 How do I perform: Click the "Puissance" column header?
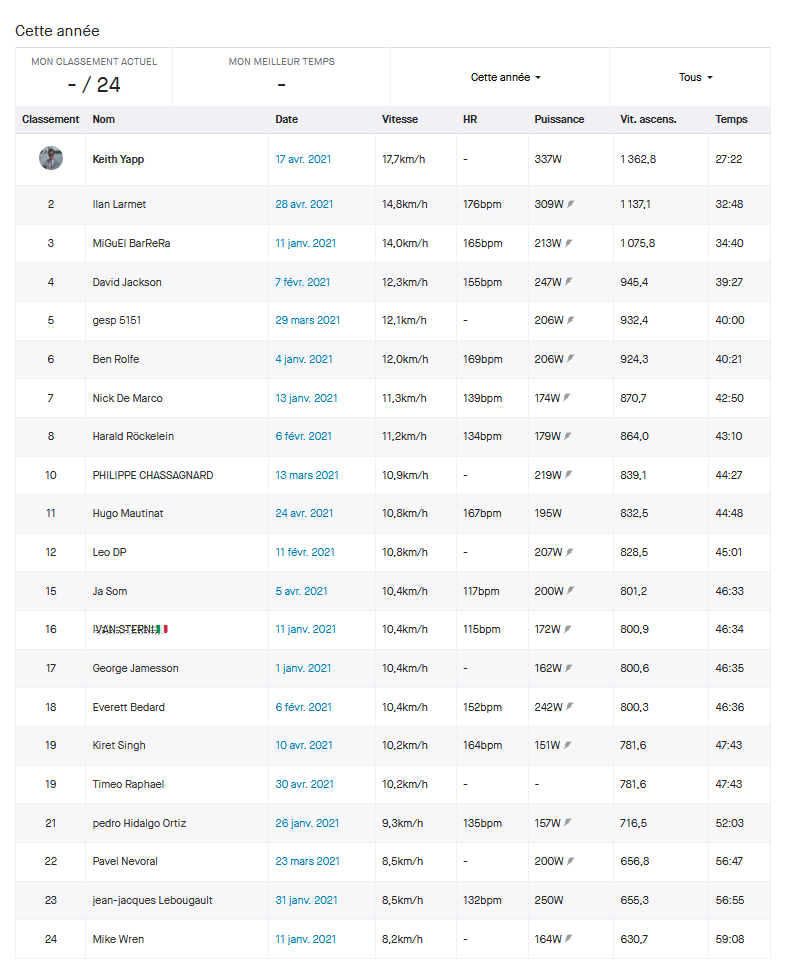559,119
